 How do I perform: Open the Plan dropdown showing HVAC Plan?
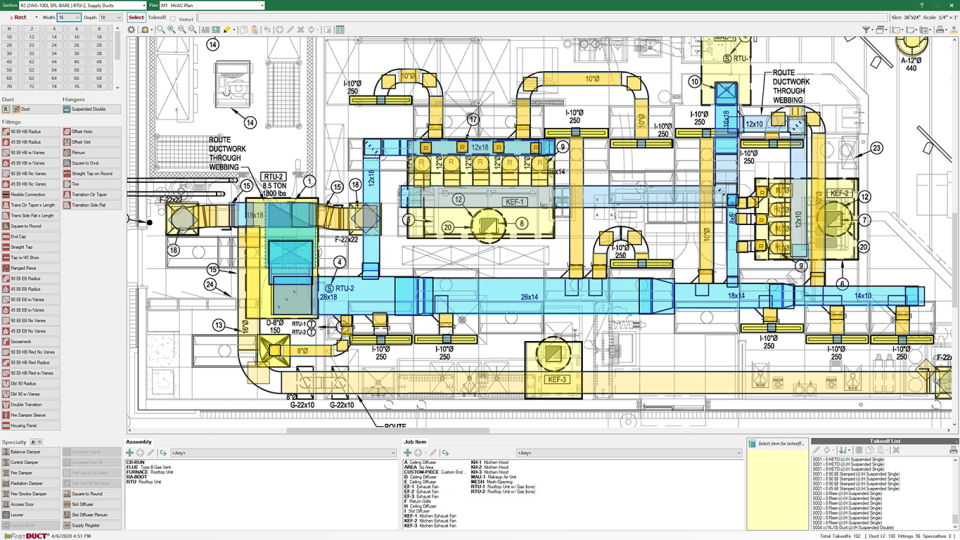coord(262,5)
